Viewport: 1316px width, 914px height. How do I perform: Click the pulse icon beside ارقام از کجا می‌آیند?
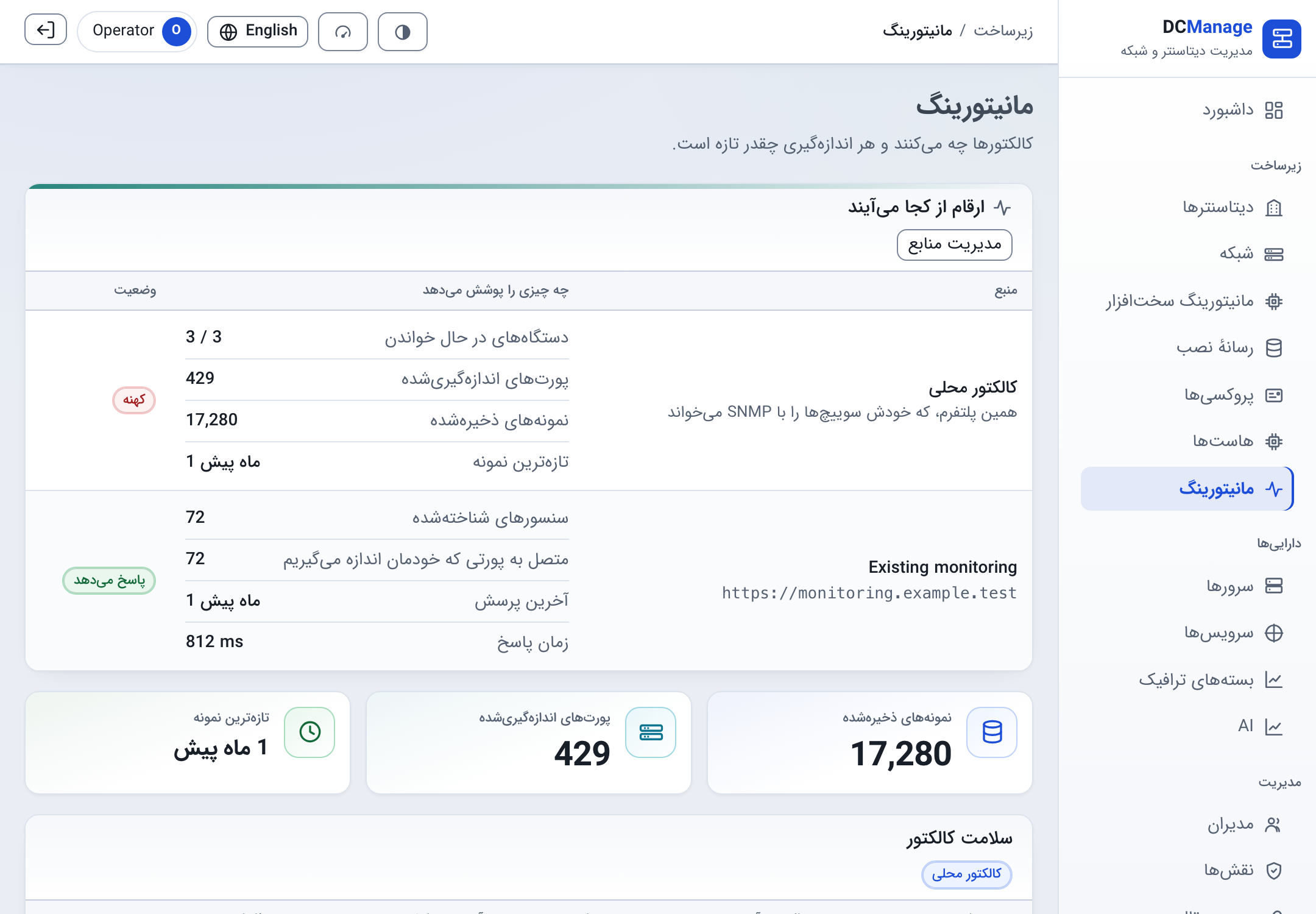(x=1002, y=208)
